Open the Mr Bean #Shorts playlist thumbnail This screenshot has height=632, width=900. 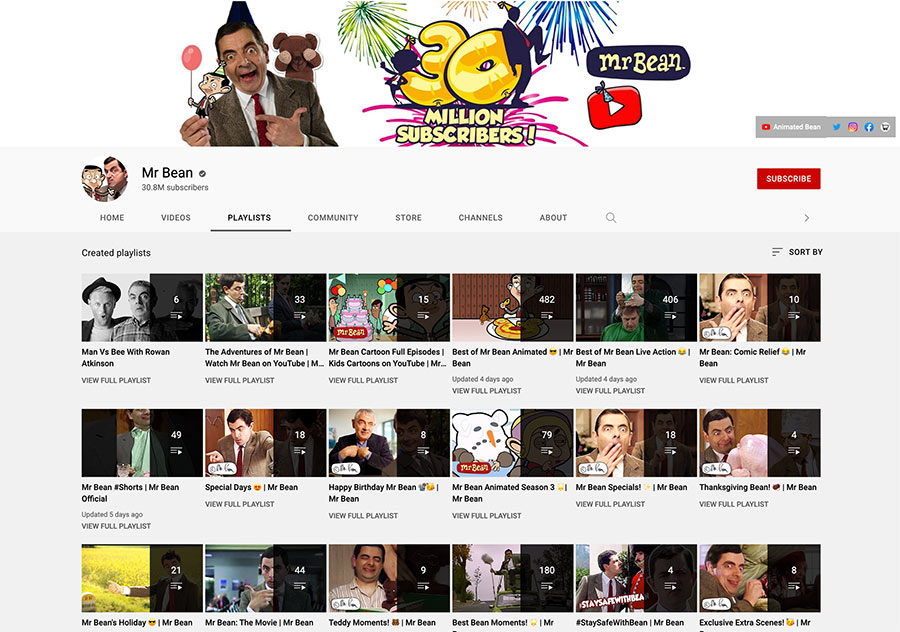pyautogui.click(x=142, y=443)
